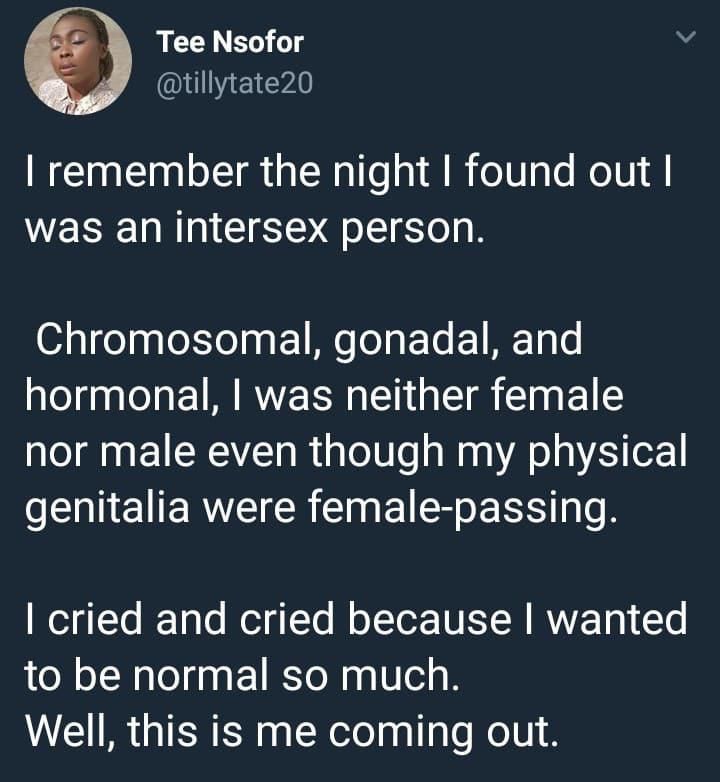Click the line starting "I cried and cried"

click(356, 622)
